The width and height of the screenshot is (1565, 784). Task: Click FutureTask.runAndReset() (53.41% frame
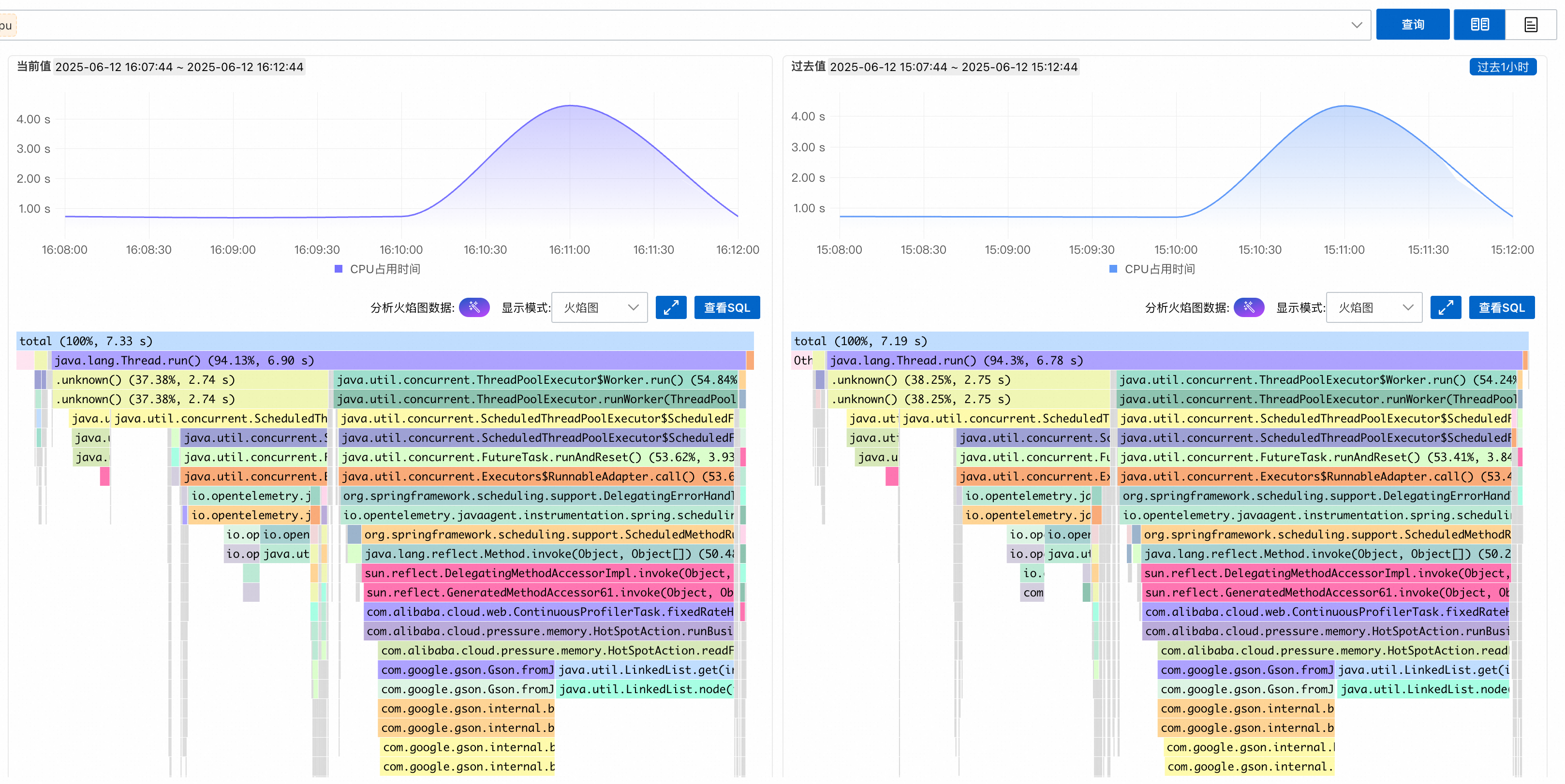pos(1315,457)
